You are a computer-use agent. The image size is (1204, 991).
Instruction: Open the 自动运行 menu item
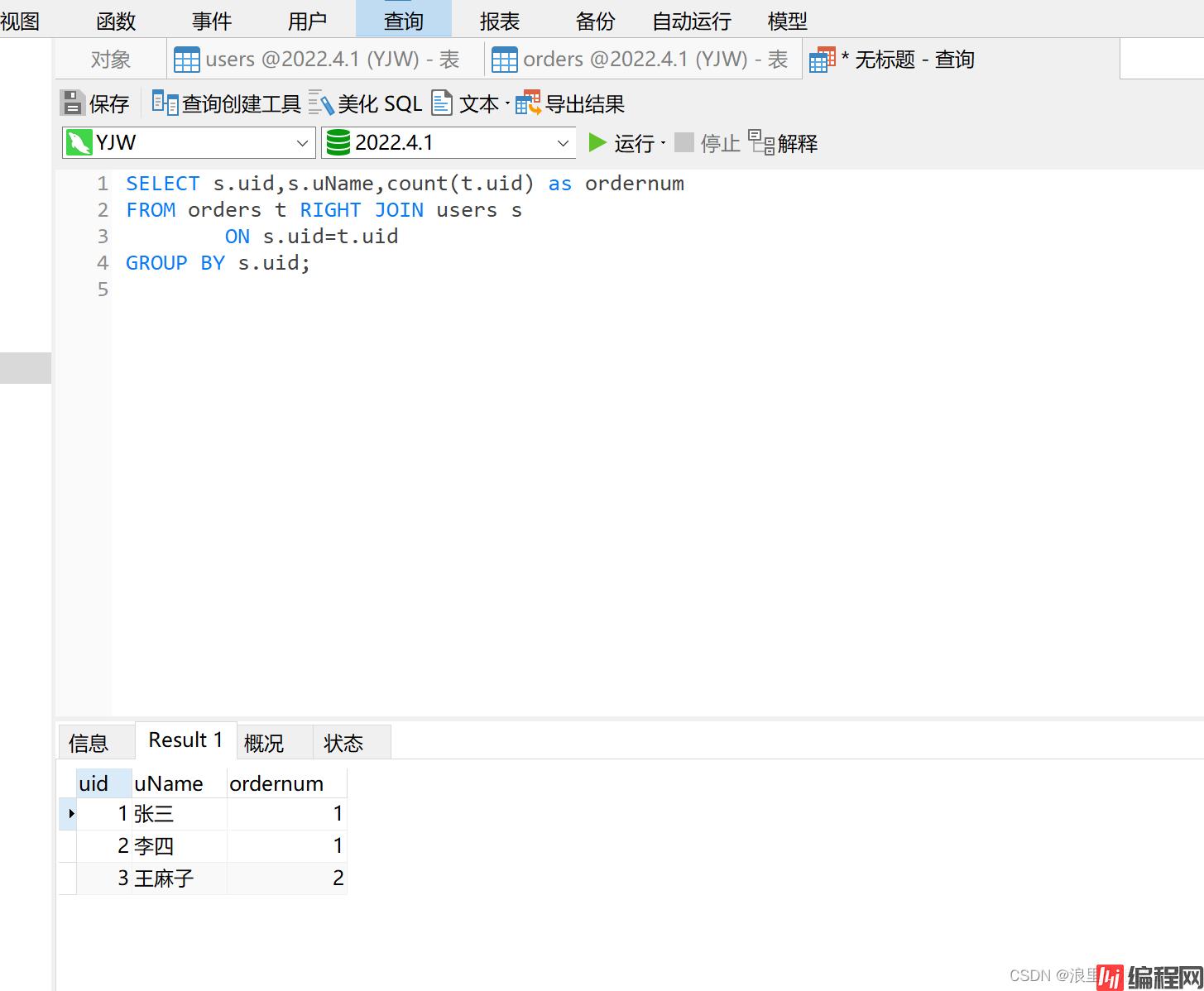click(692, 22)
